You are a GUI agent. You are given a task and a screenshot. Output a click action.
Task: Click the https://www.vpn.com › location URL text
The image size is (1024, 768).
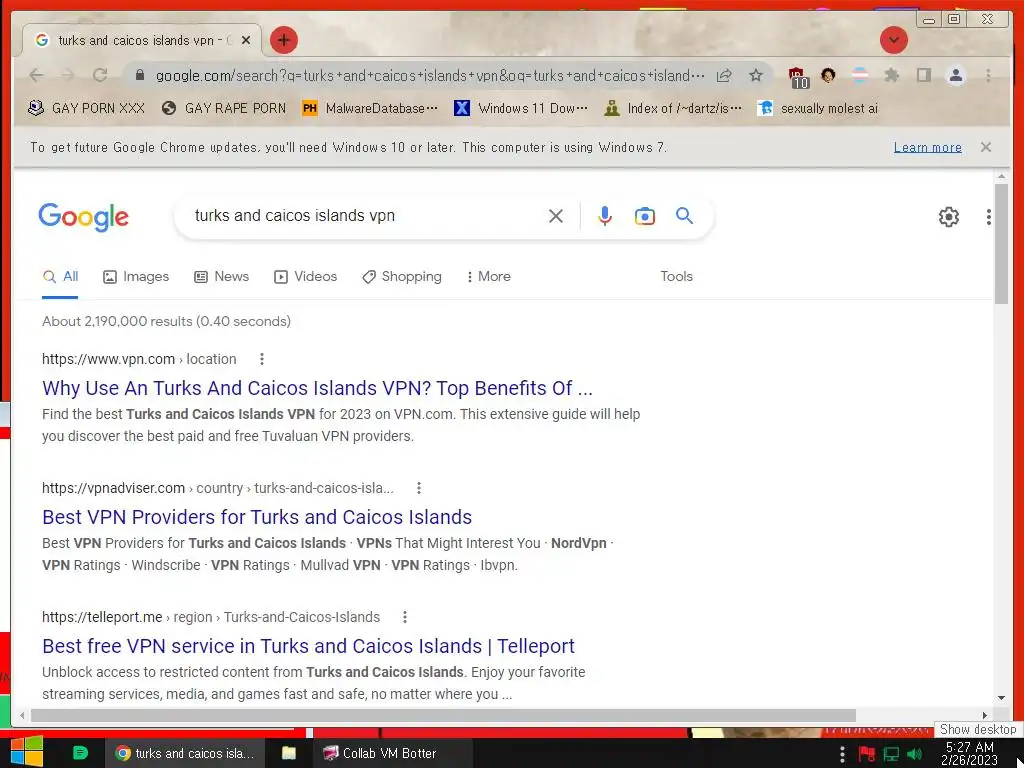[x=139, y=359]
